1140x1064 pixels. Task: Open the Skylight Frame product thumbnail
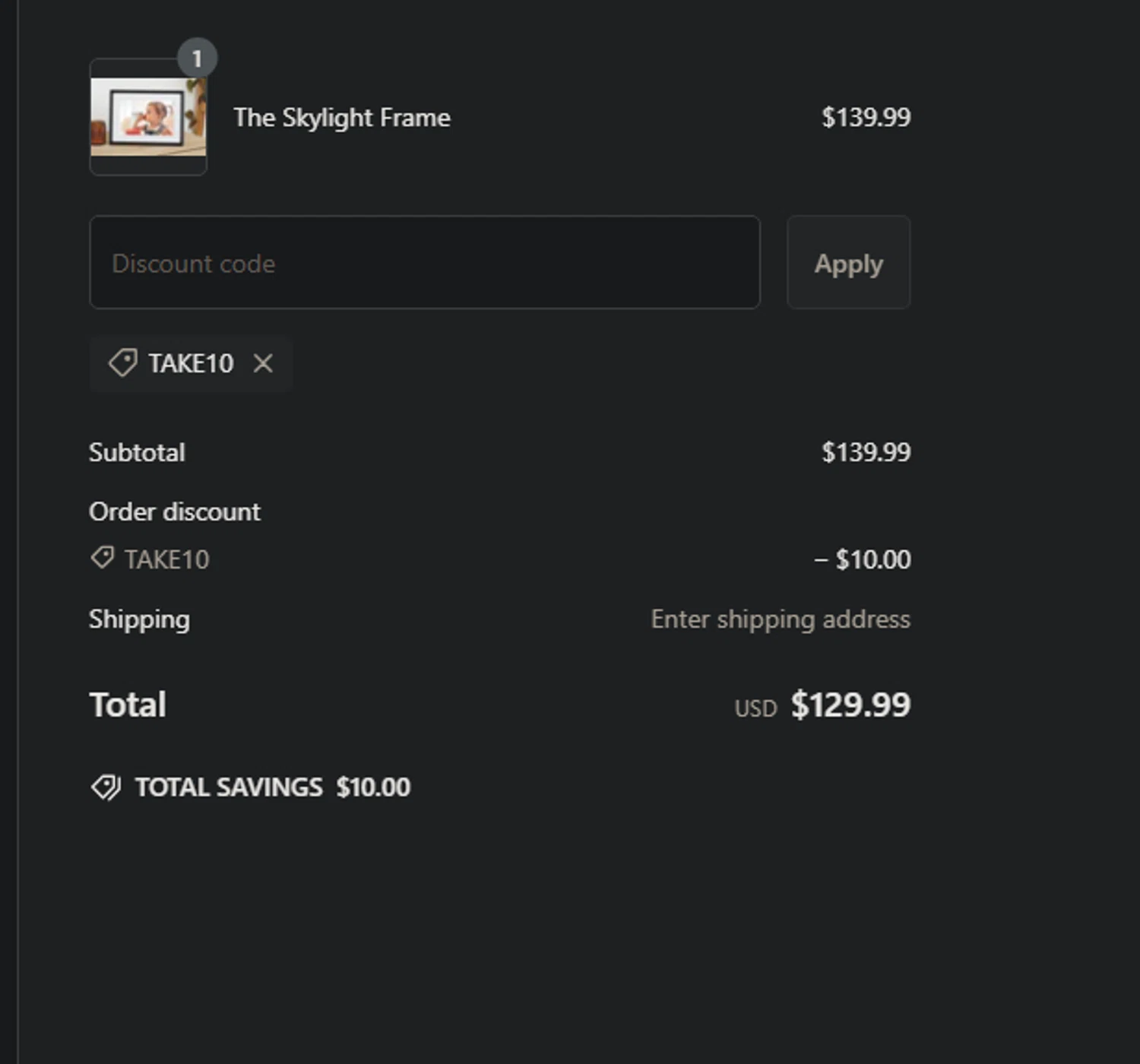click(x=148, y=117)
